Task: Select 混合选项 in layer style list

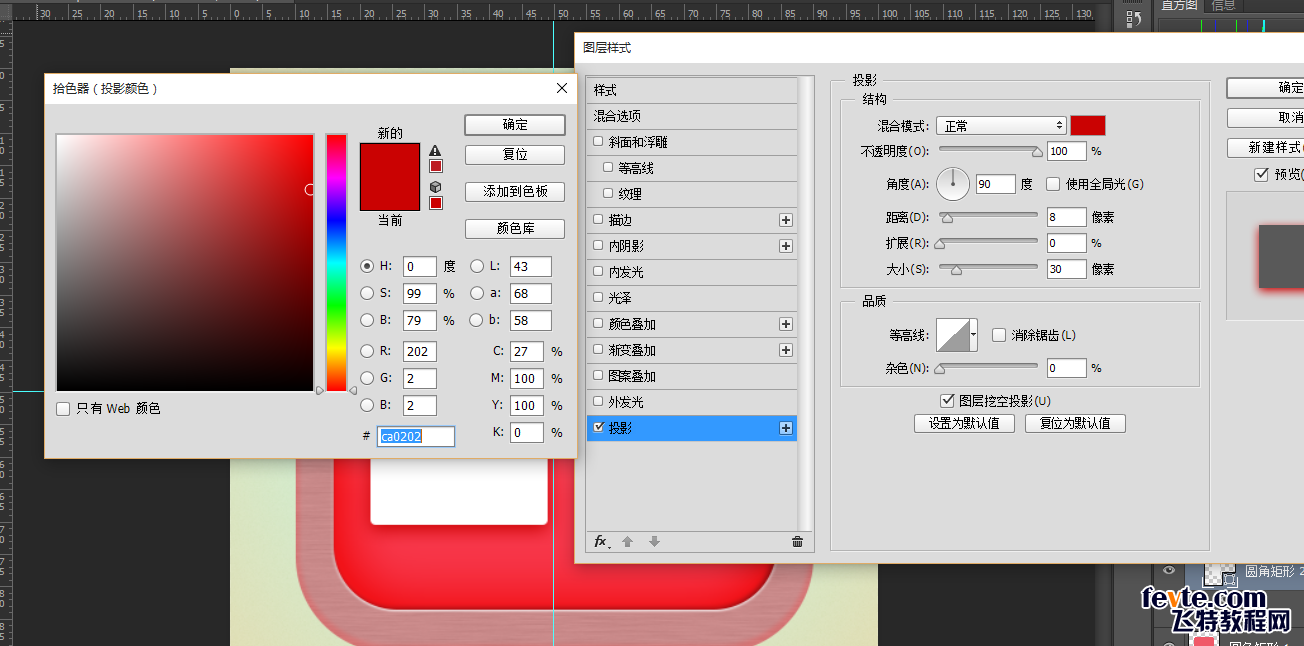Action: [x=692, y=116]
